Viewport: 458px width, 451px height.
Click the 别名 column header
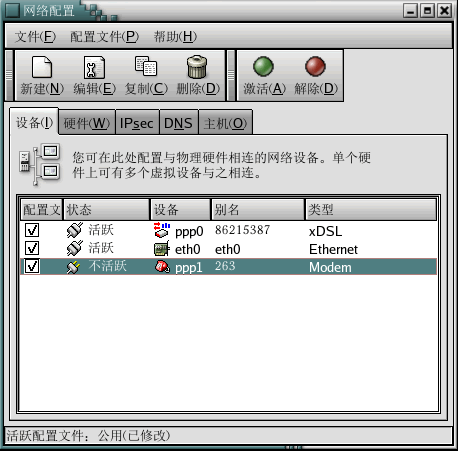point(258,210)
